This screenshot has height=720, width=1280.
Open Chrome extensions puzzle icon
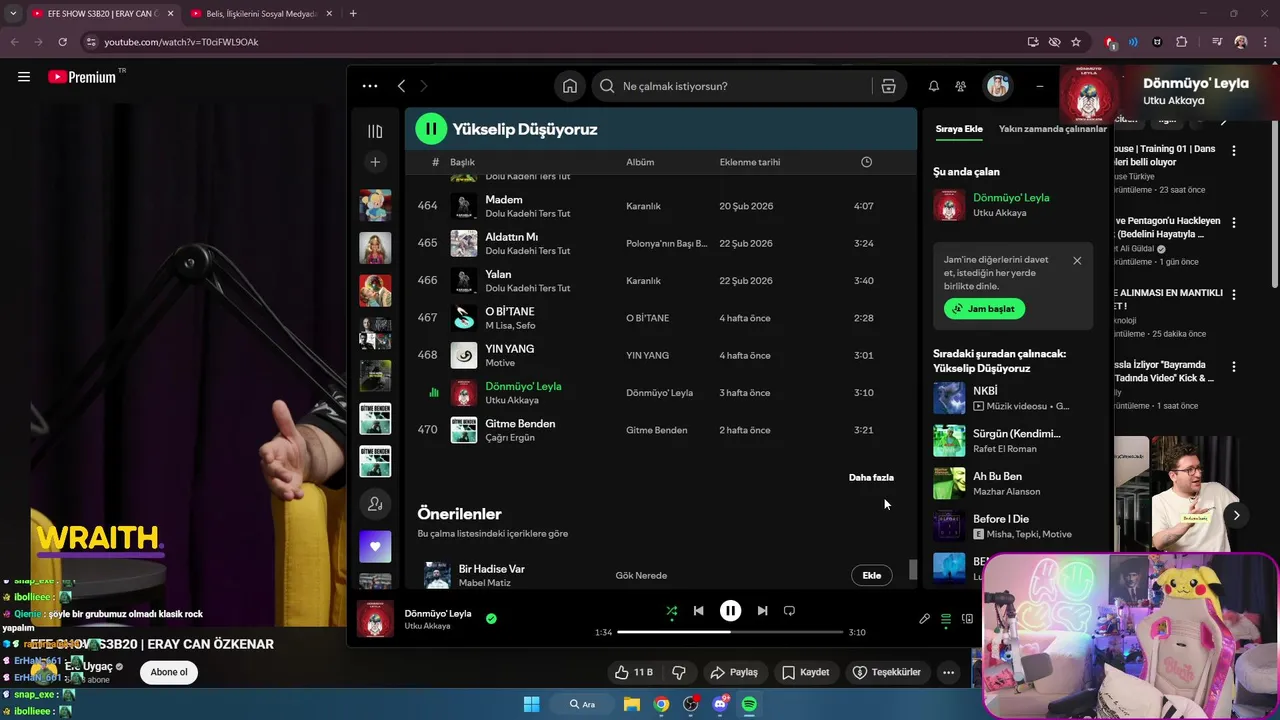coord(1182,42)
